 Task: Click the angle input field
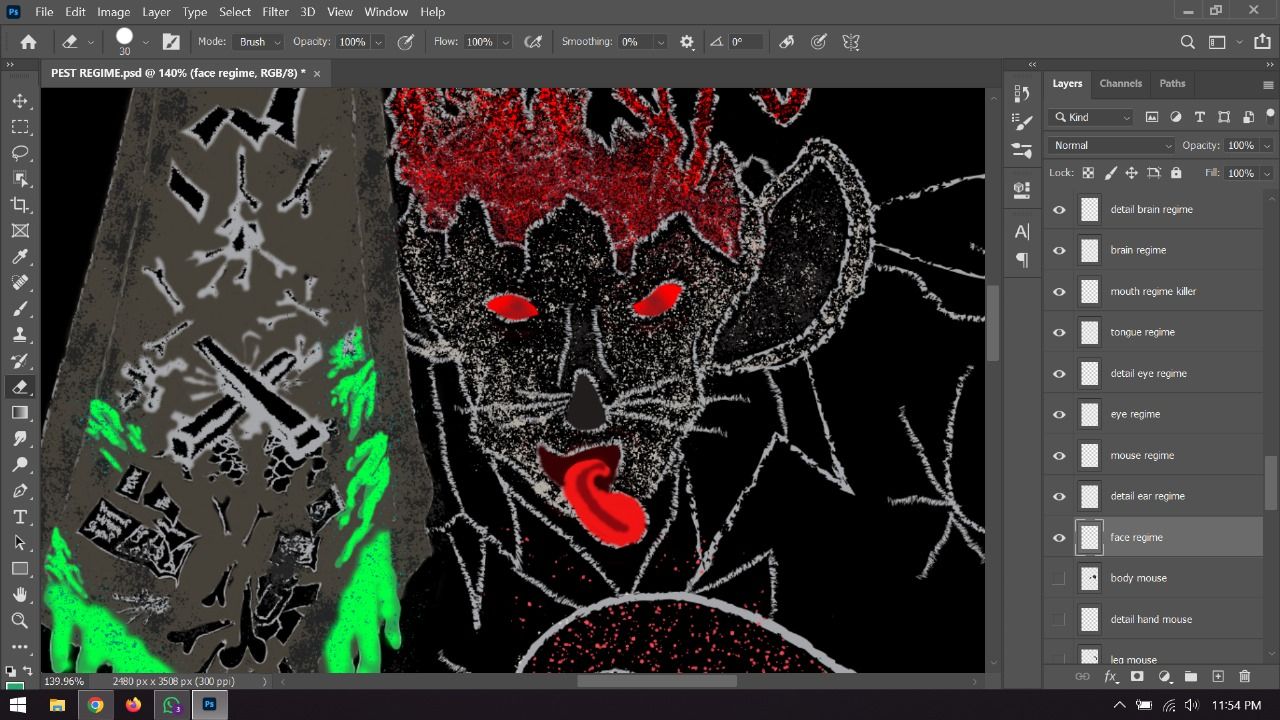pyautogui.click(x=746, y=42)
